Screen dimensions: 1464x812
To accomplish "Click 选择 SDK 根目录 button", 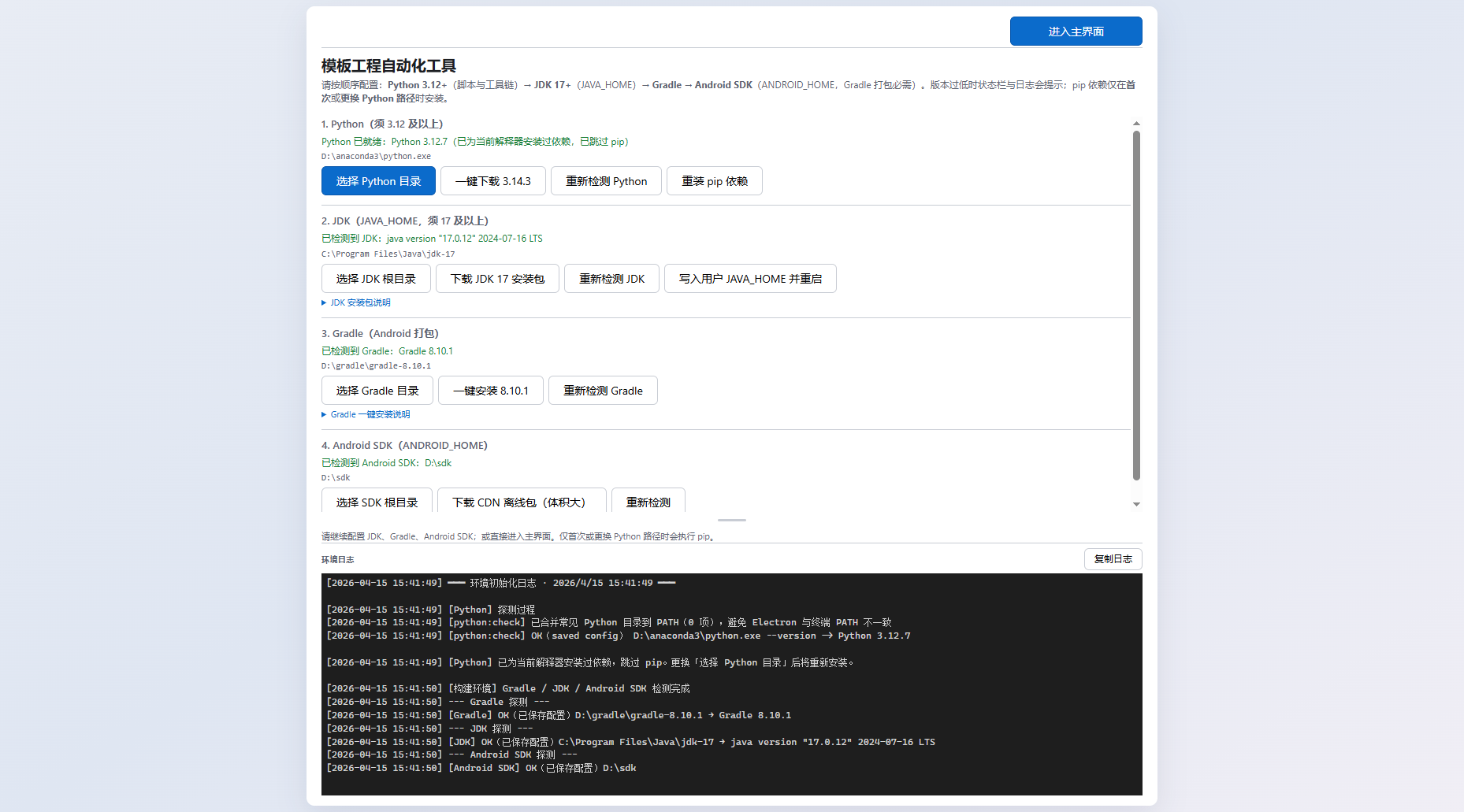I will coord(377,502).
